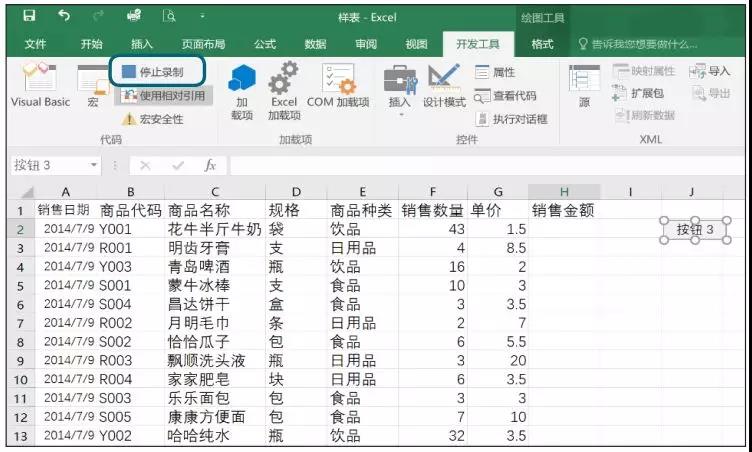The image size is (752, 452).
Task: Click the XML 源 source icon
Action: click(x=584, y=85)
